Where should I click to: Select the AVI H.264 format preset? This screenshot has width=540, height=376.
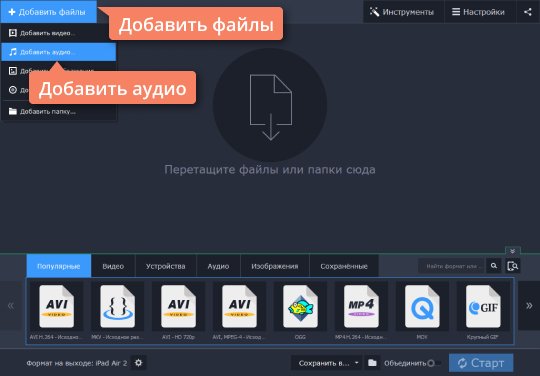(x=56, y=311)
